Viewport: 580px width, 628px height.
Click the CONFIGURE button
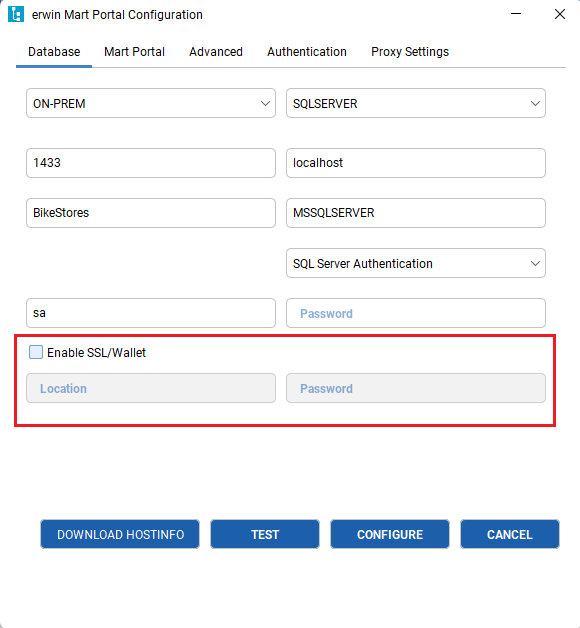tap(390, 534)
